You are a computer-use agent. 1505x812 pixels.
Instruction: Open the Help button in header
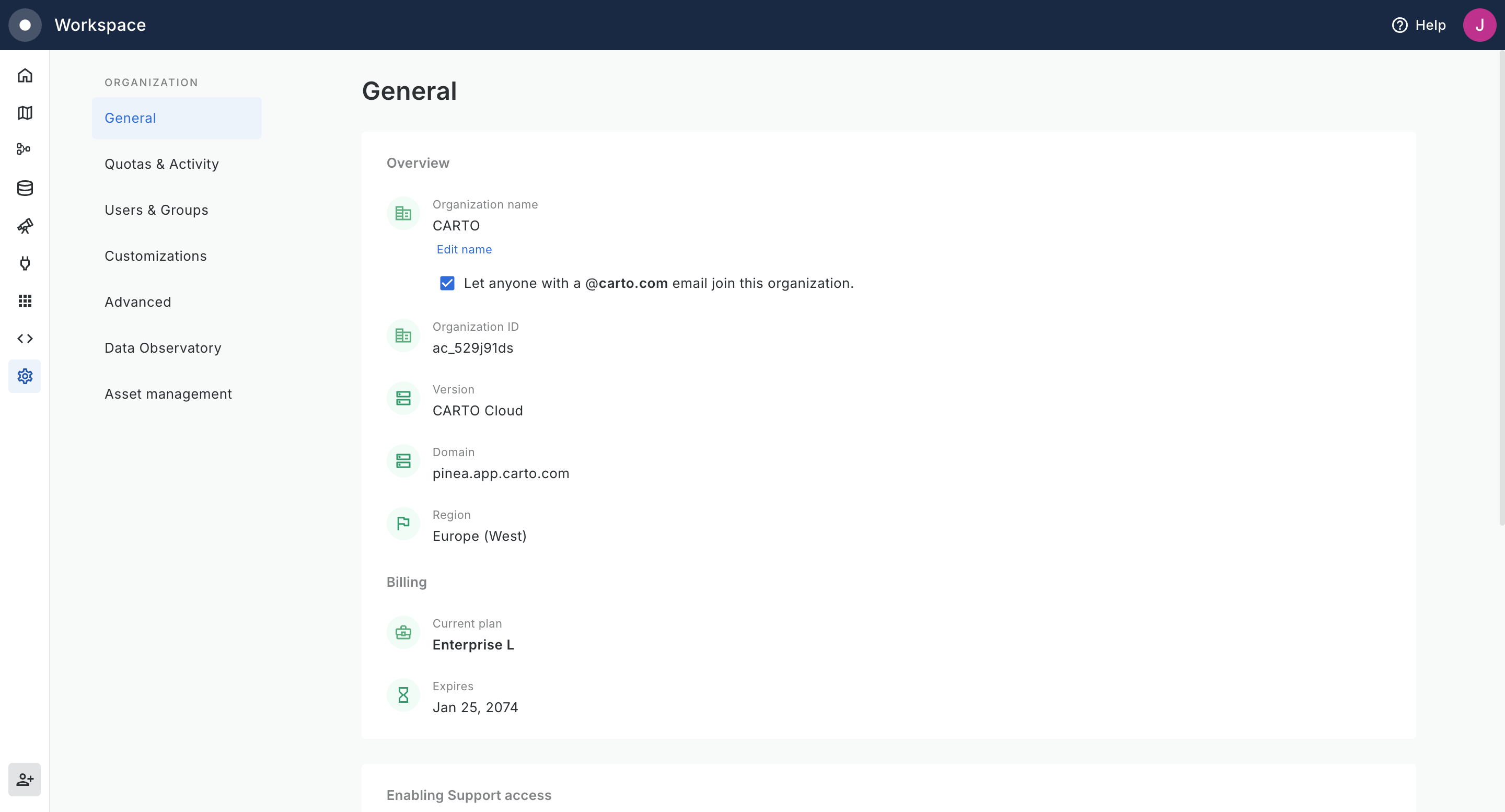[x=1419, y=25]
